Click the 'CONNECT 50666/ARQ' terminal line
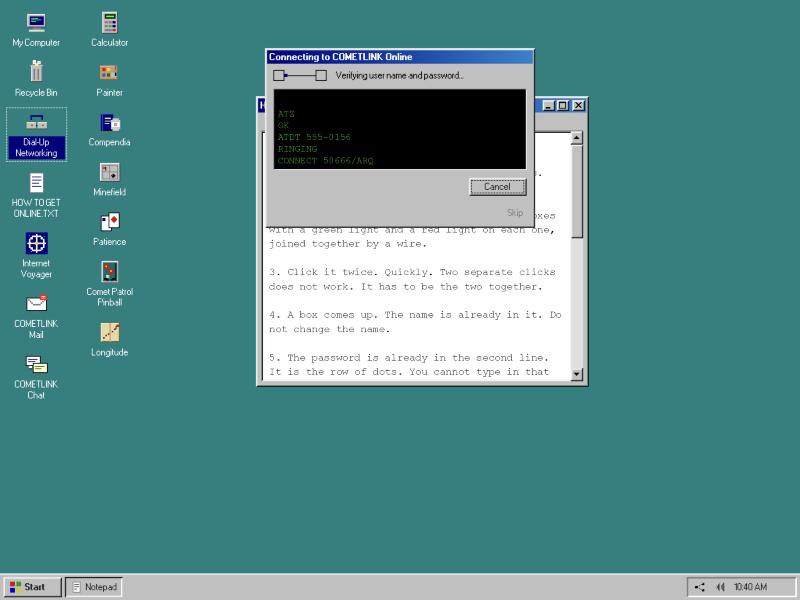 326,161
